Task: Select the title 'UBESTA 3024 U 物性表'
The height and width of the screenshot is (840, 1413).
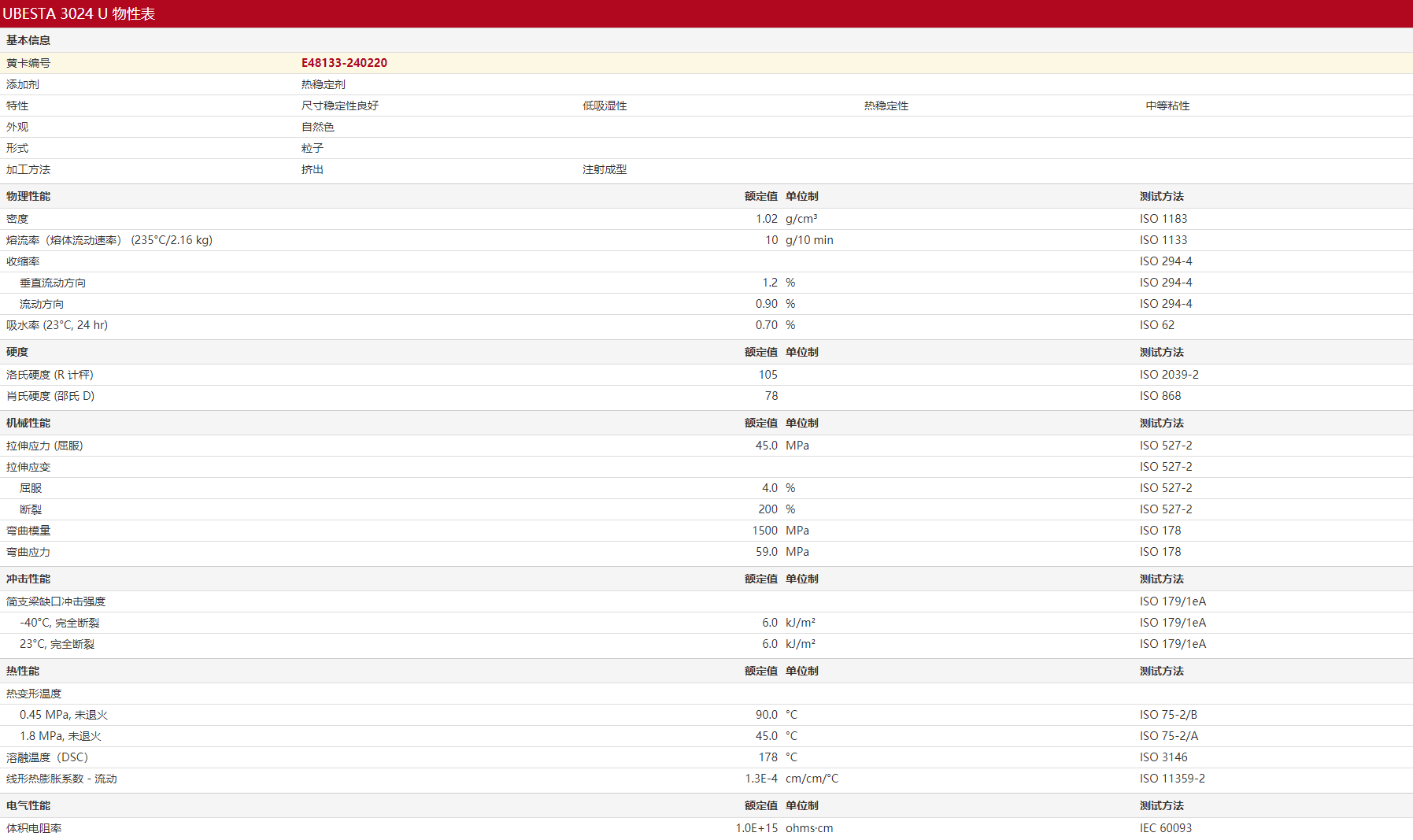Action: click(x=79, y=13)
